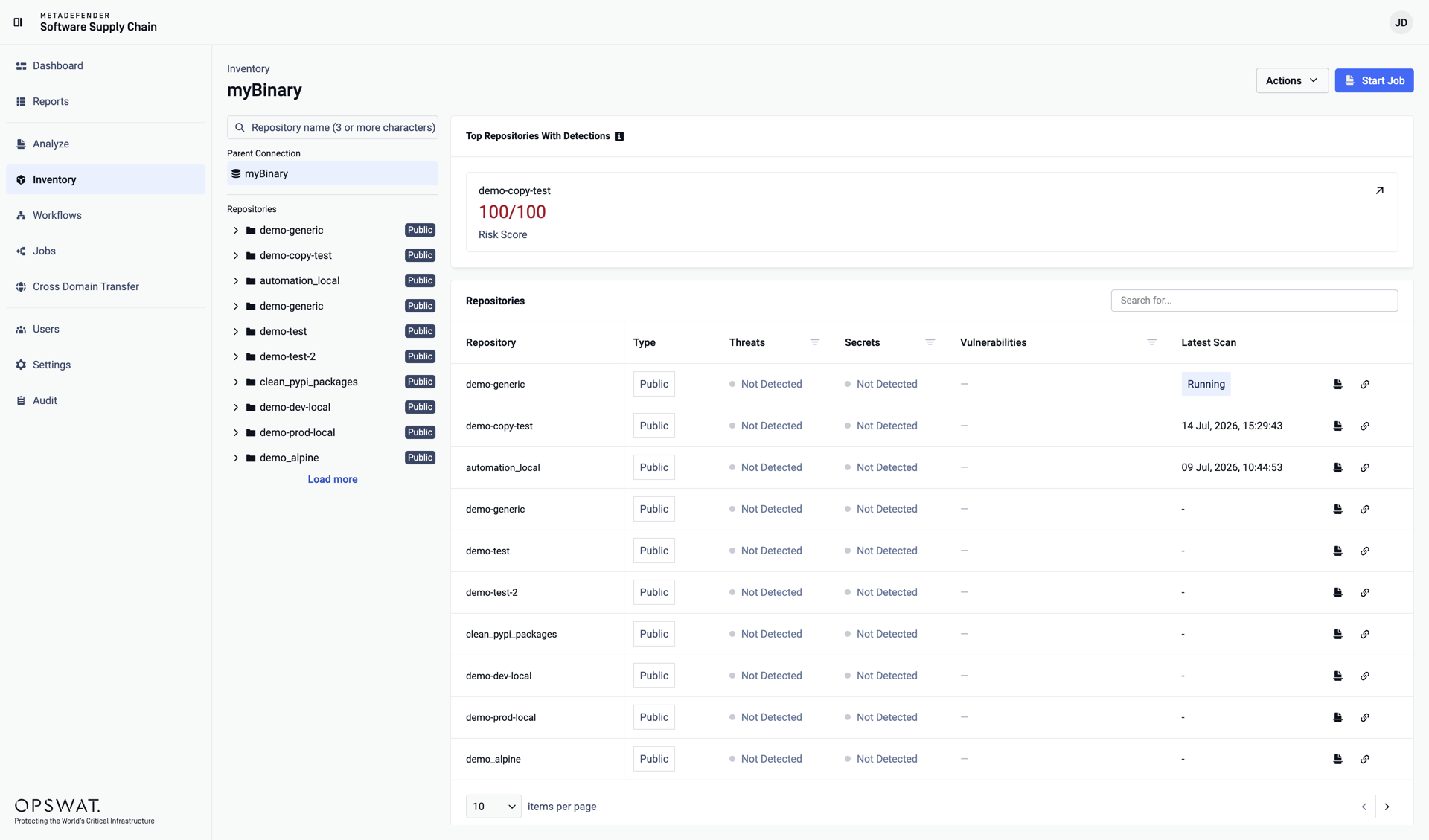Open the JD user avatar menu
Image resolution: width=1429 pixels, height=840 pixels.
click(1401, 22)
